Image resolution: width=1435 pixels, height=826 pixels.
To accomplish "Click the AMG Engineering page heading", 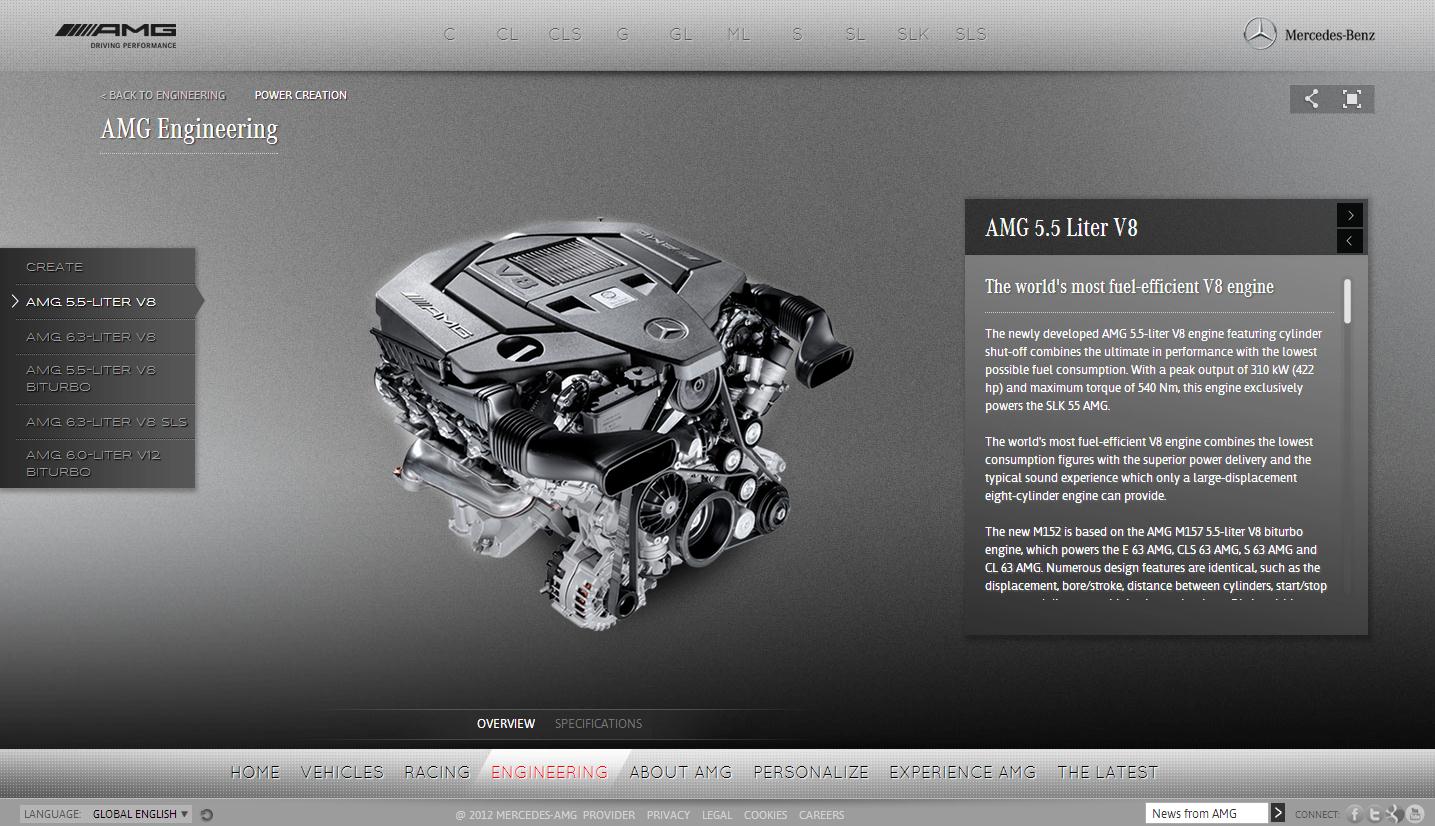I will [x=189, y=129].
